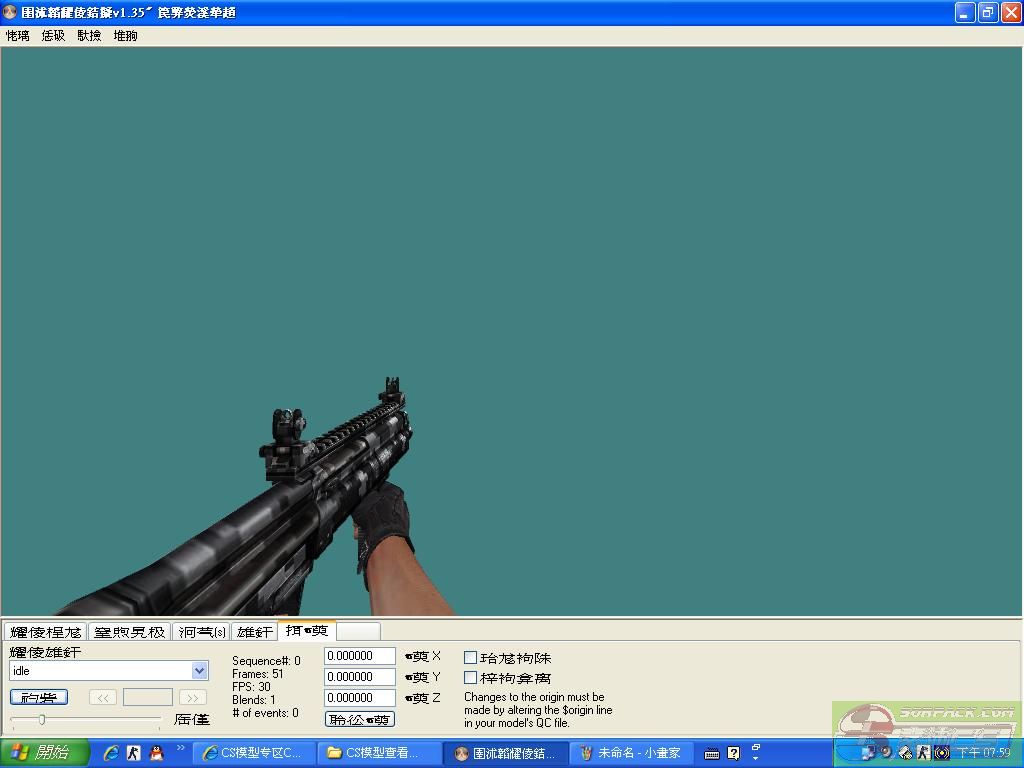Click the Counter-Strike icon in system tray
The height and width of the screenshot is (768, 1024).
[x=923, y=753]
